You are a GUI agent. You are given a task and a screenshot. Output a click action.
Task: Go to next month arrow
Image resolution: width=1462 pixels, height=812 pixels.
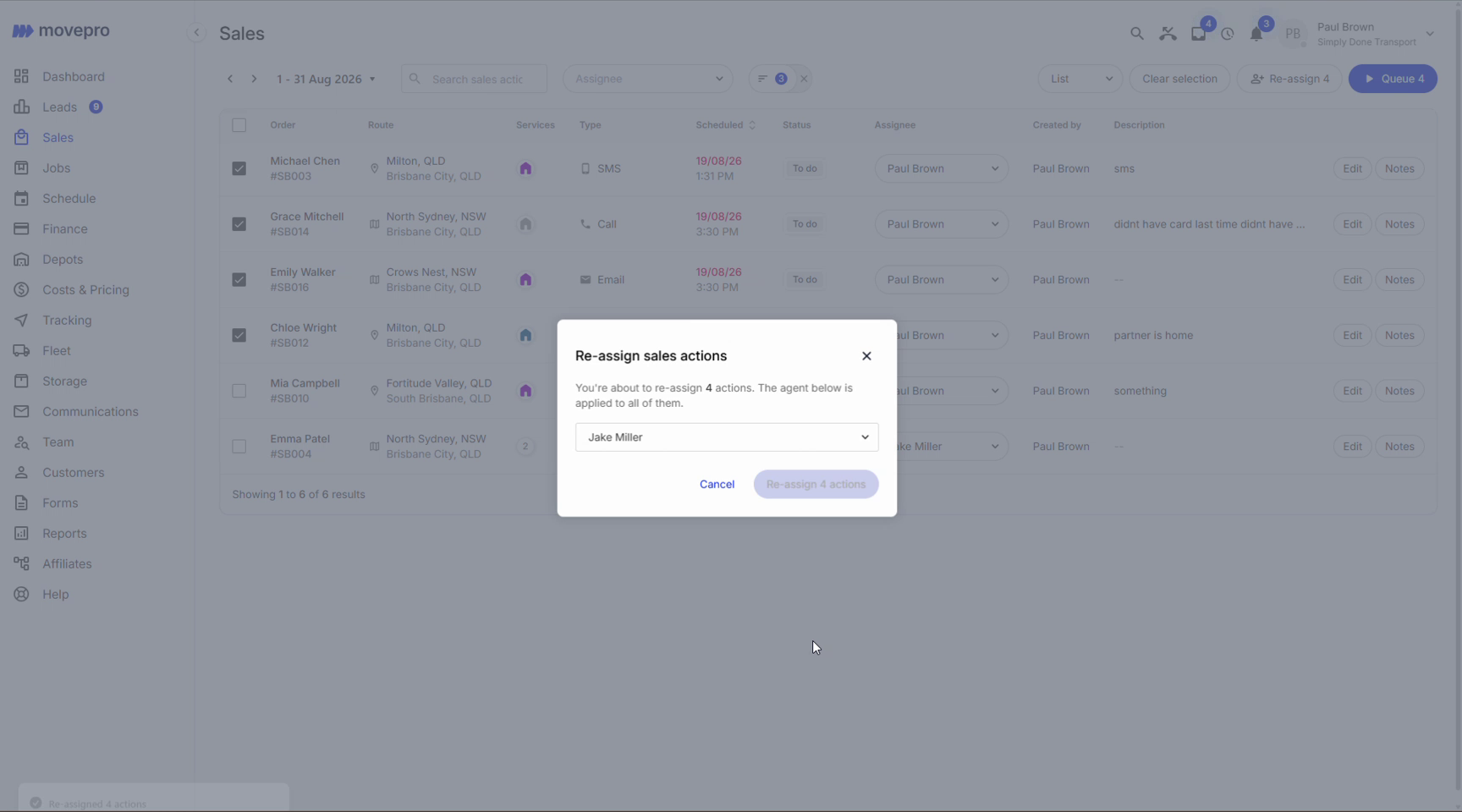[x=254, y=79]
